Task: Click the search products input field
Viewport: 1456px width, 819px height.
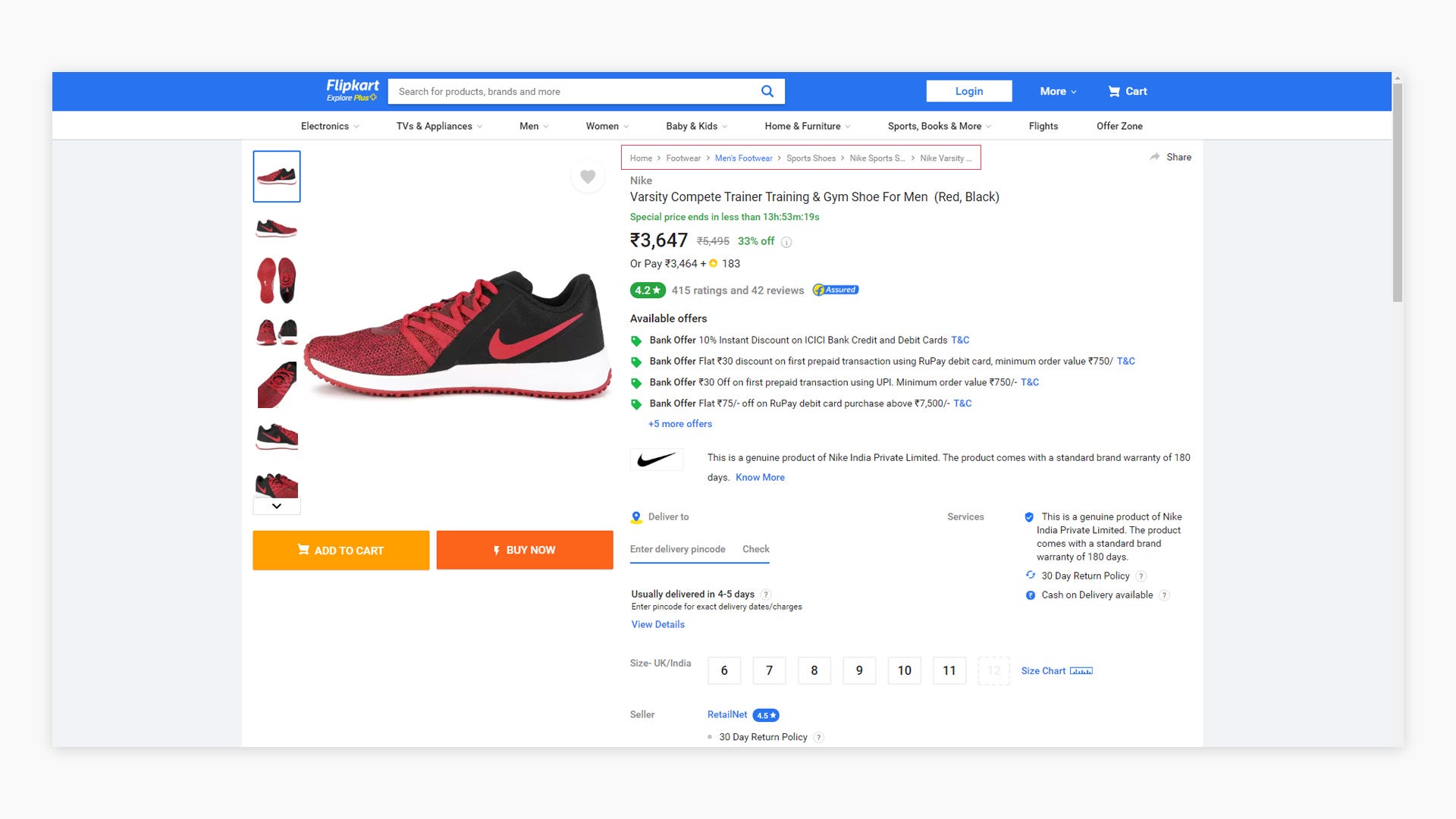Action: click(x=573, y=92)
